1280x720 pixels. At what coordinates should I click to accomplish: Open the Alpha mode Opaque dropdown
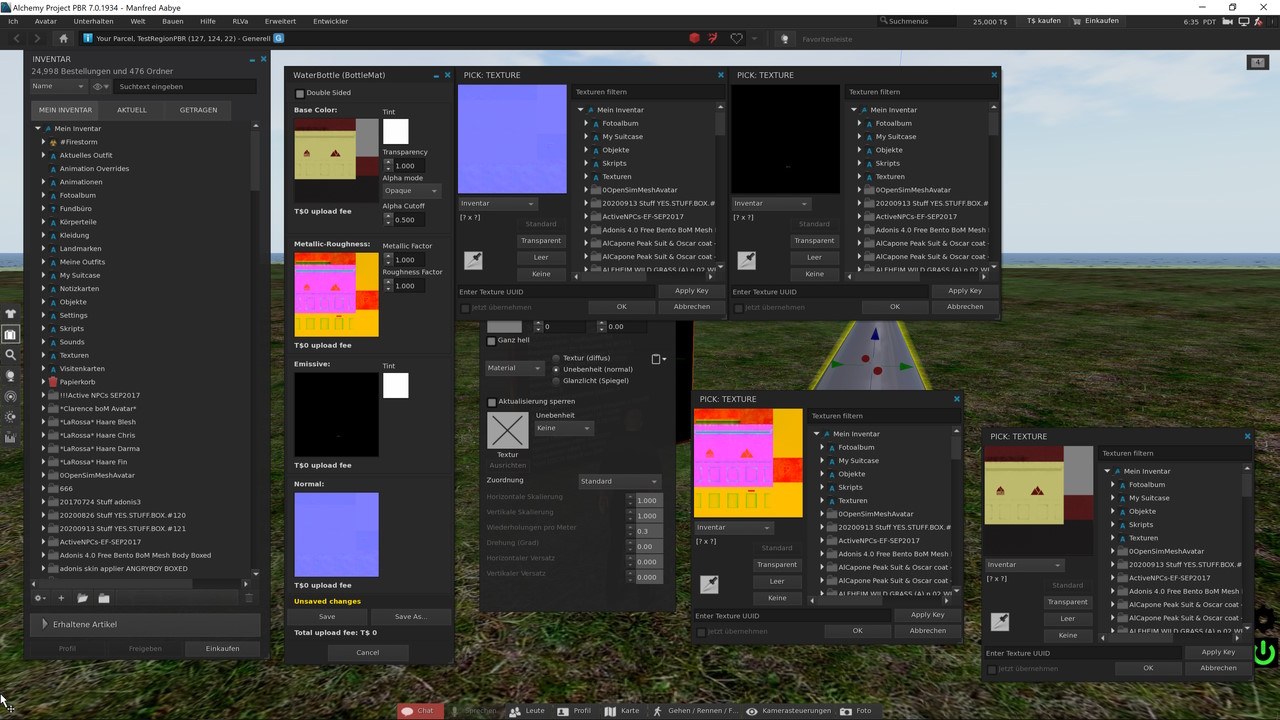pyautogui.click(x=411, y=190)
